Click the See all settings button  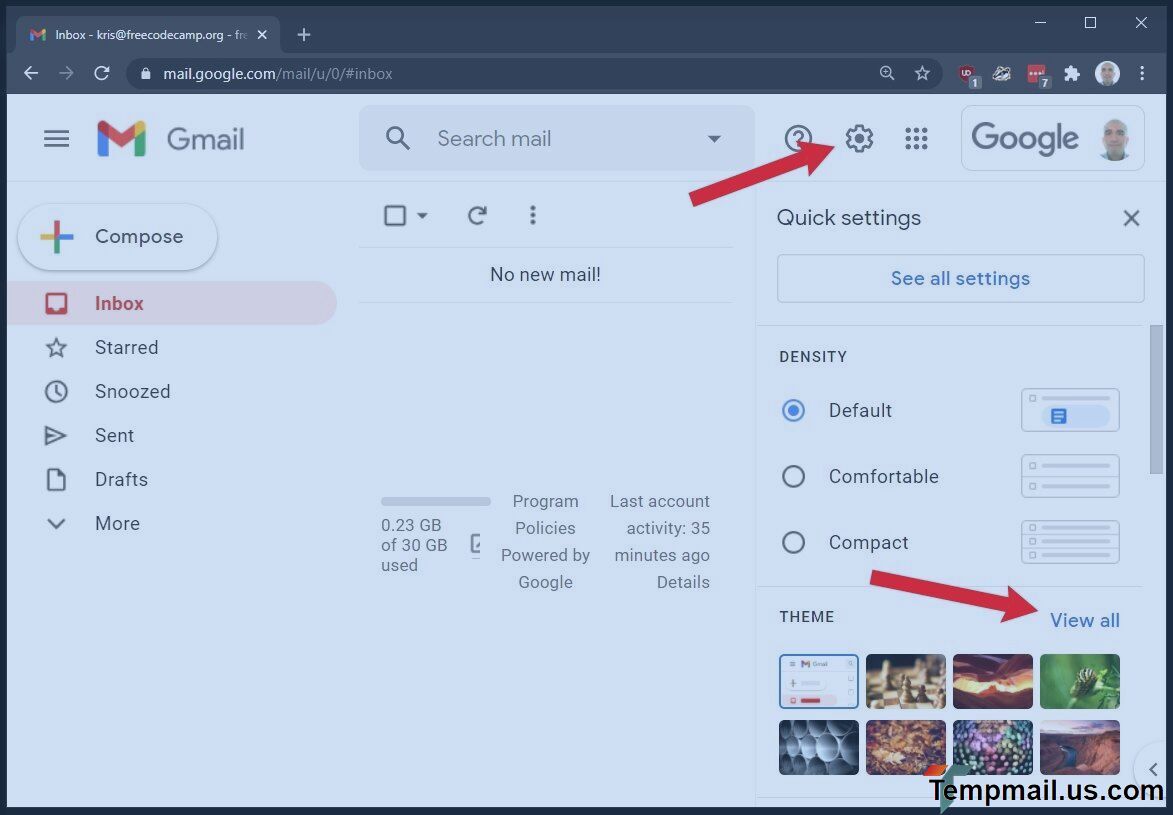tap(959, 278)
